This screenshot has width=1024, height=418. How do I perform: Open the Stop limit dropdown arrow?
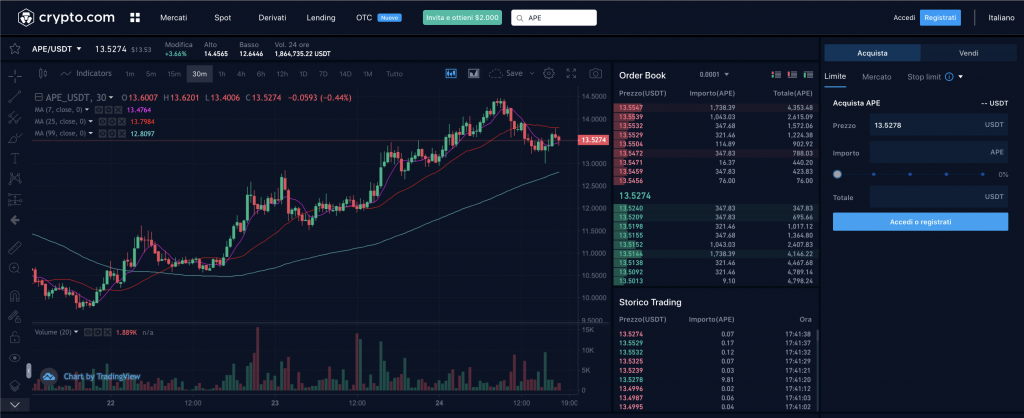961,77
